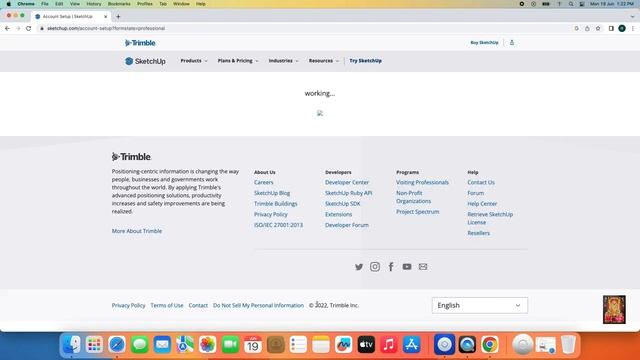Open the YouTube icon in footer

407,267
